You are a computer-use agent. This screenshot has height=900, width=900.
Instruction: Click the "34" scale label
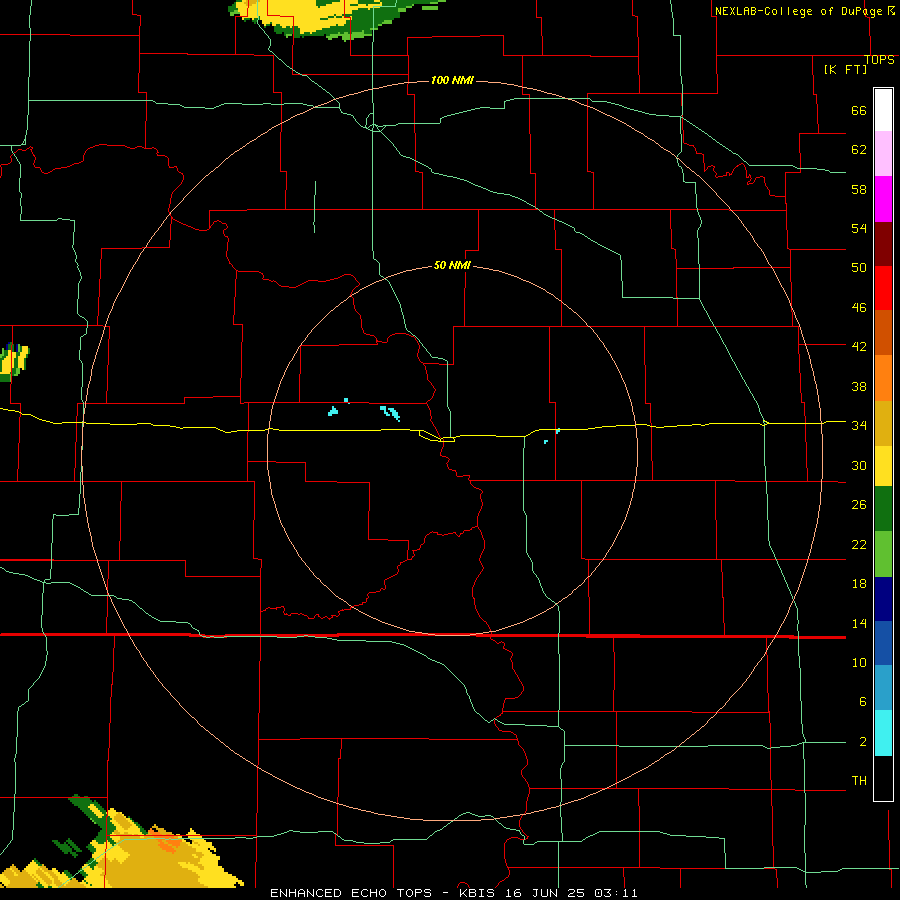pyautogui.click(x=859, y=426)
